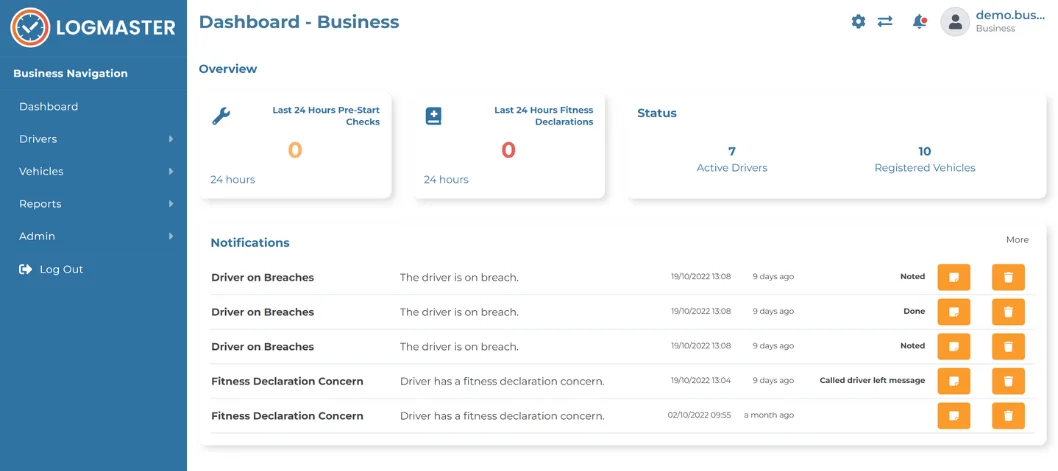
Task: Click Log Out in the sidebar
Action: tap(61, 269)
